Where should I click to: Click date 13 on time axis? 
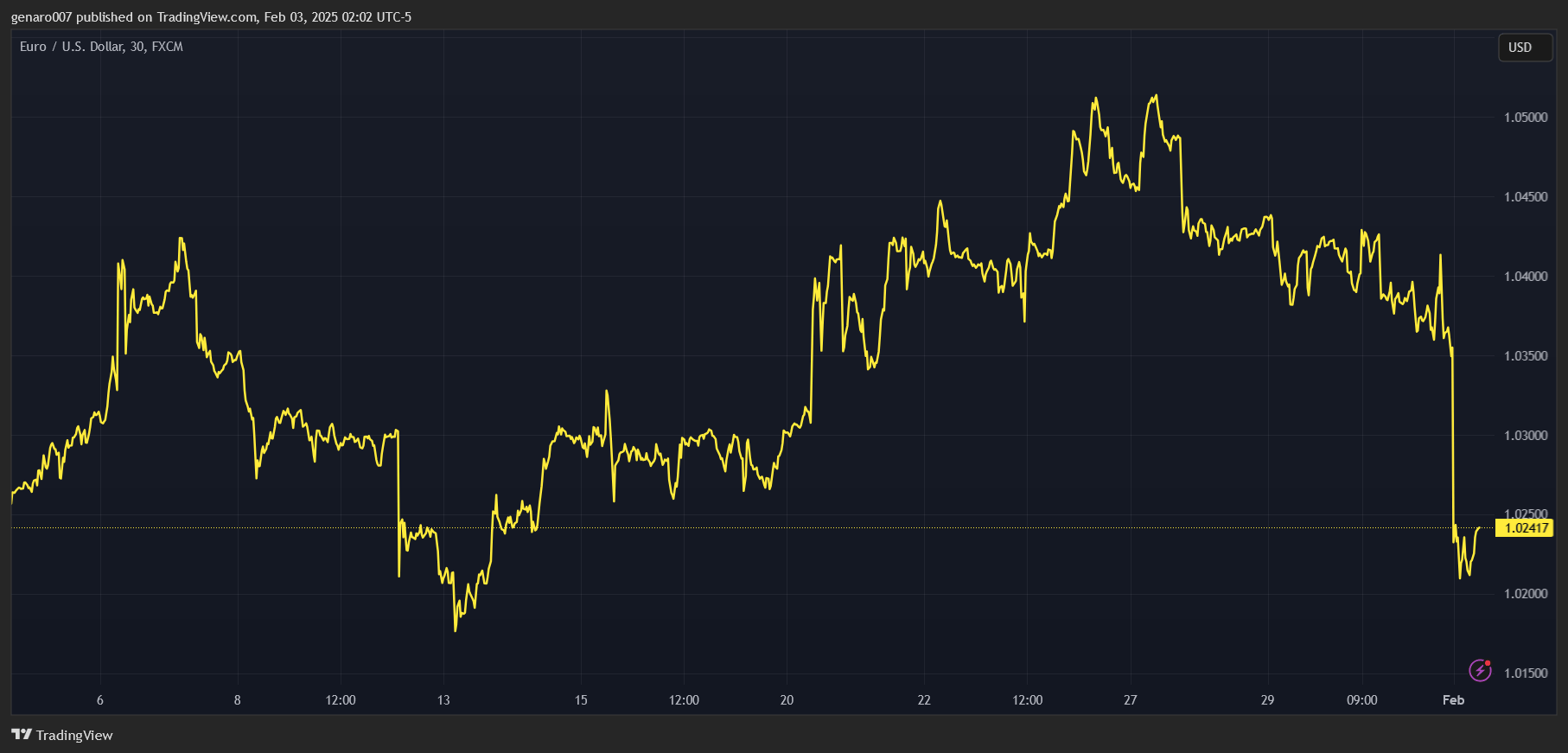[443, 700]
